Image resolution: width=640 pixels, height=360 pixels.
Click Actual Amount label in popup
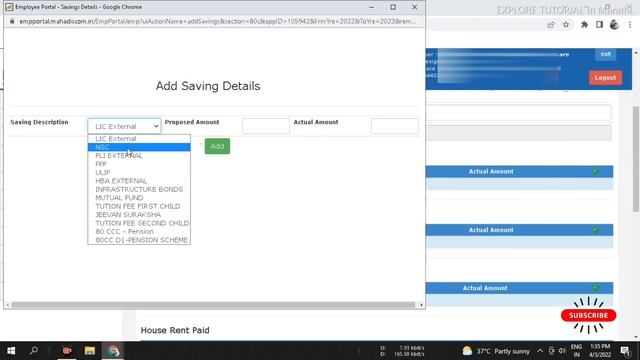click(316, 122)
